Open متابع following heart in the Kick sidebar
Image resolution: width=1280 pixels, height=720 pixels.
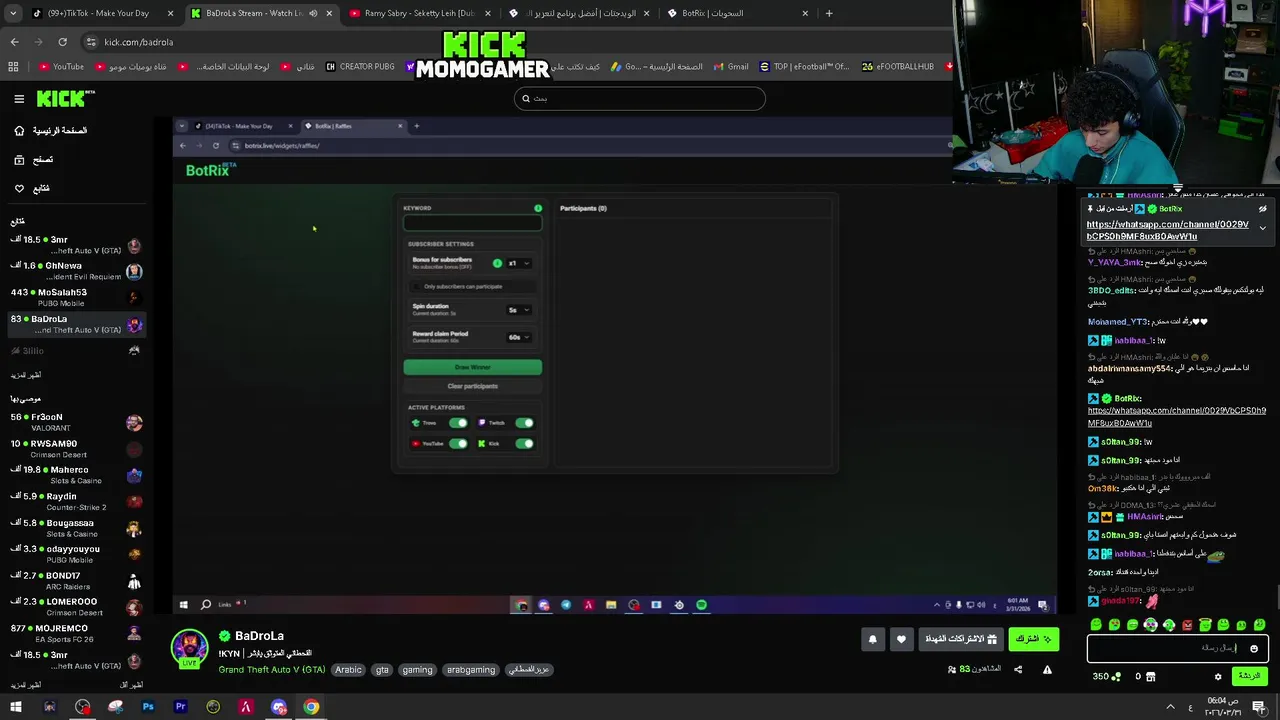click(x=32, y=188)
